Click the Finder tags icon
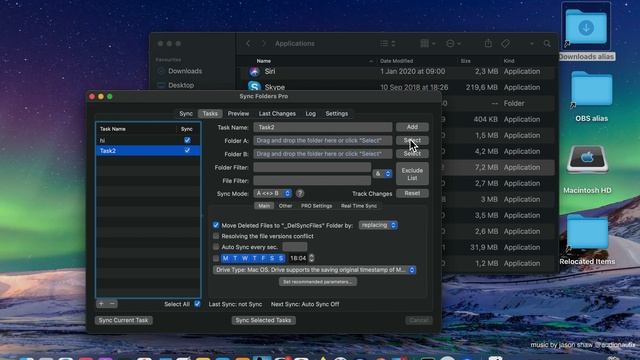The width and height of the screenshot is (640, 360). tap(505, 44)
